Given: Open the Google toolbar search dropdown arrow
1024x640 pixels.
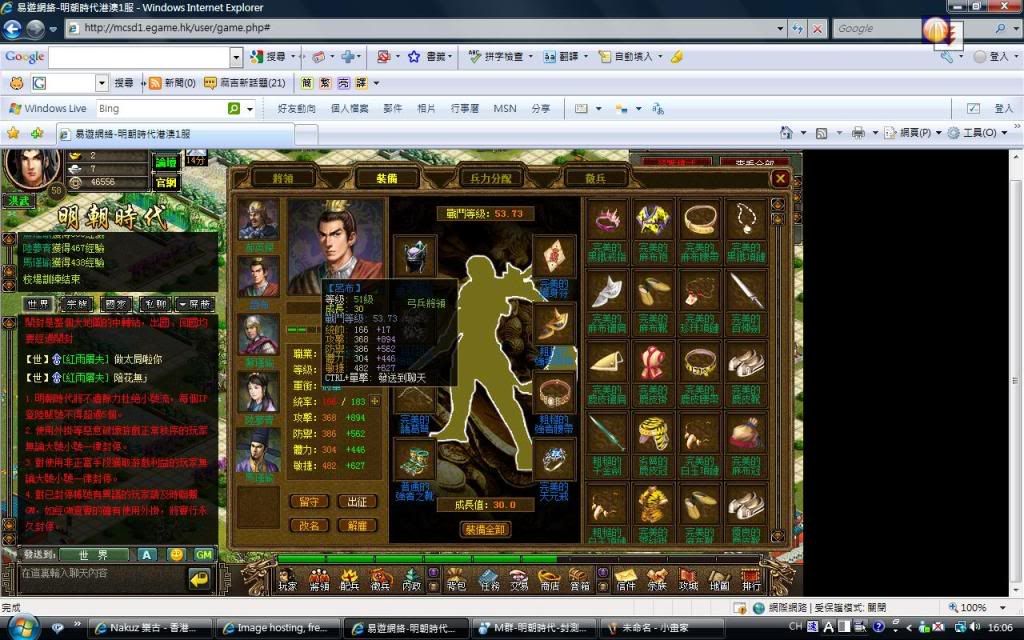Looking at the screenshot, I should tap(236, 57).
